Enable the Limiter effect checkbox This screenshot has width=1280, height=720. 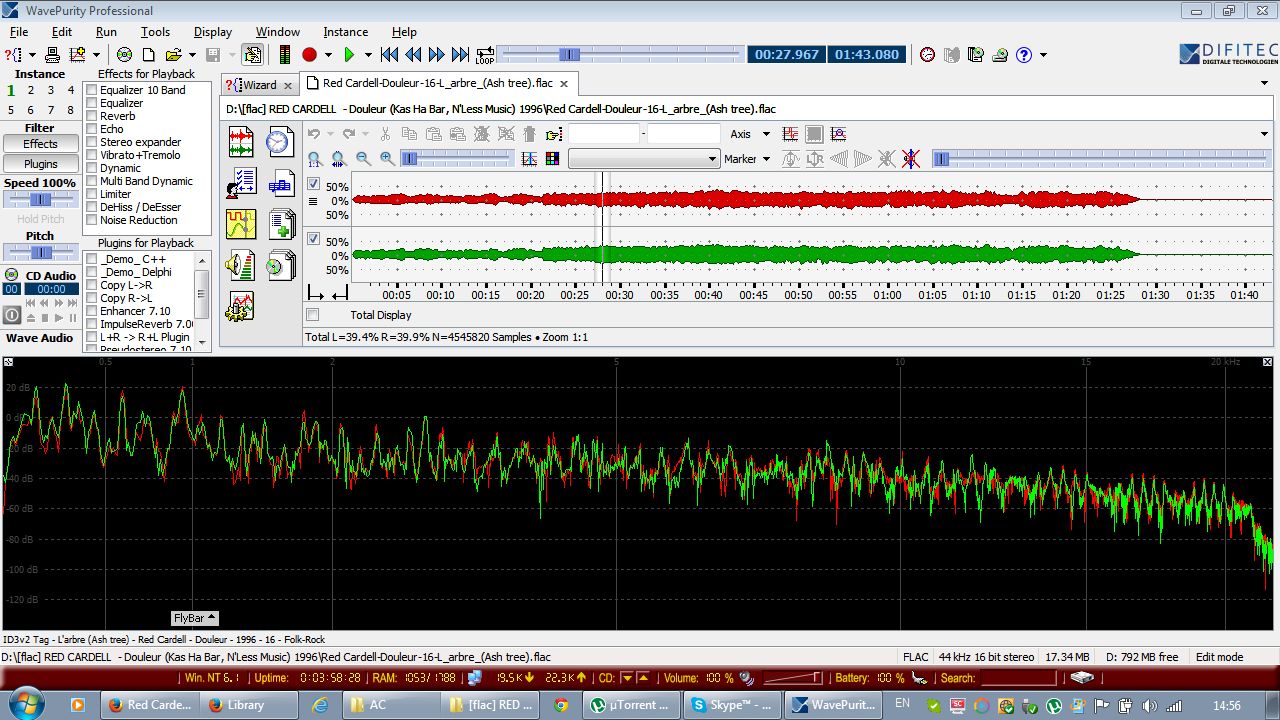point(92,194)
